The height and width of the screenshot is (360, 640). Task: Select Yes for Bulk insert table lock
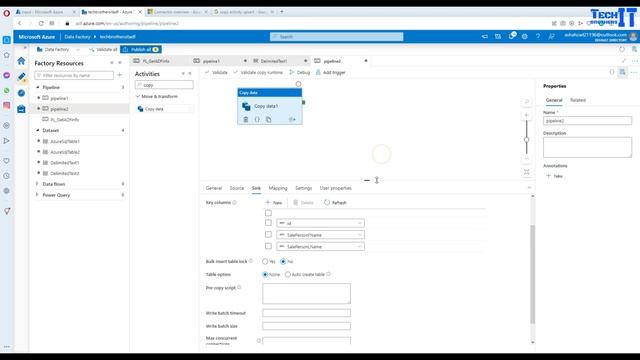(x=265, y=261)
